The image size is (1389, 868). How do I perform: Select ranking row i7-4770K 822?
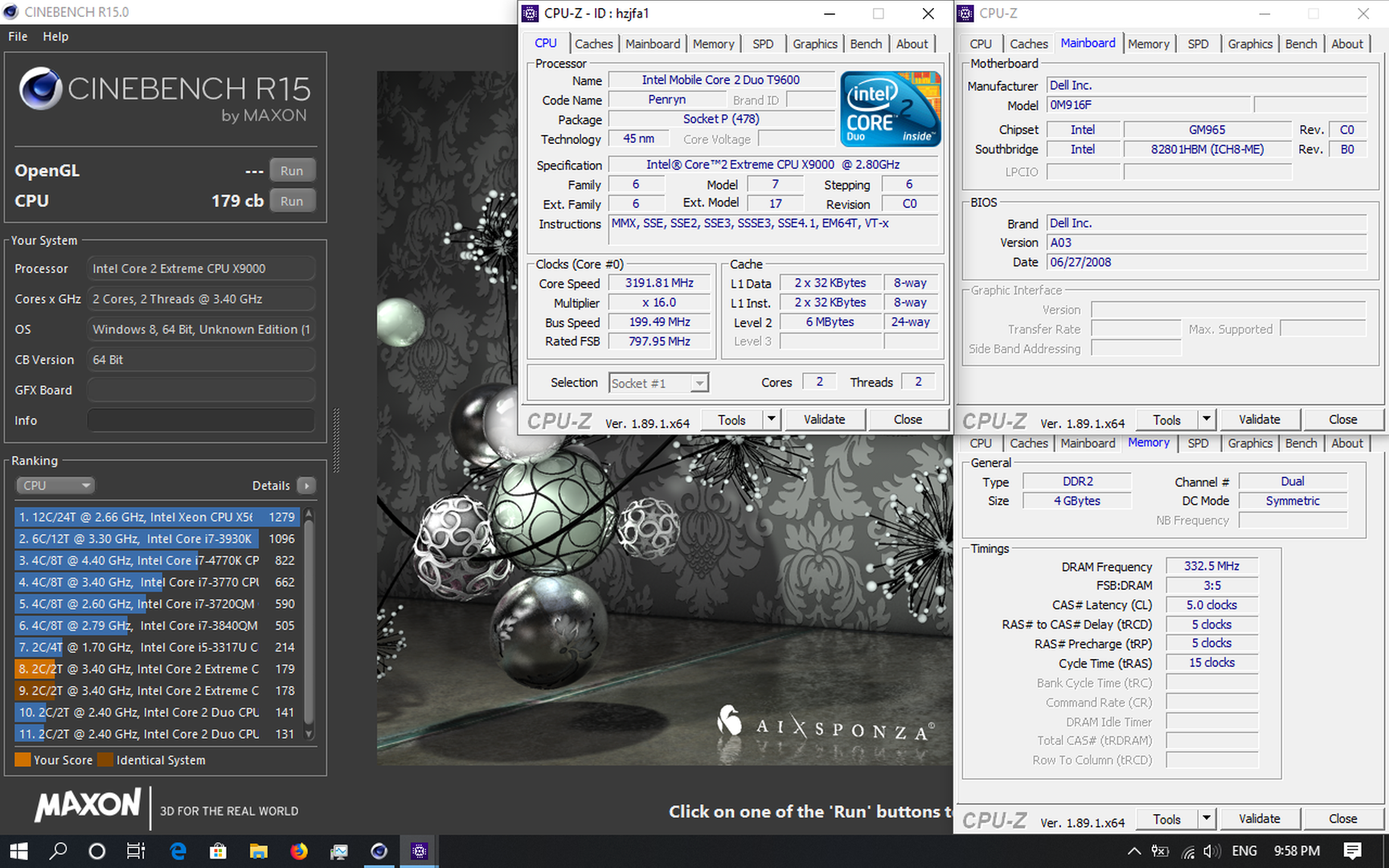156,560
